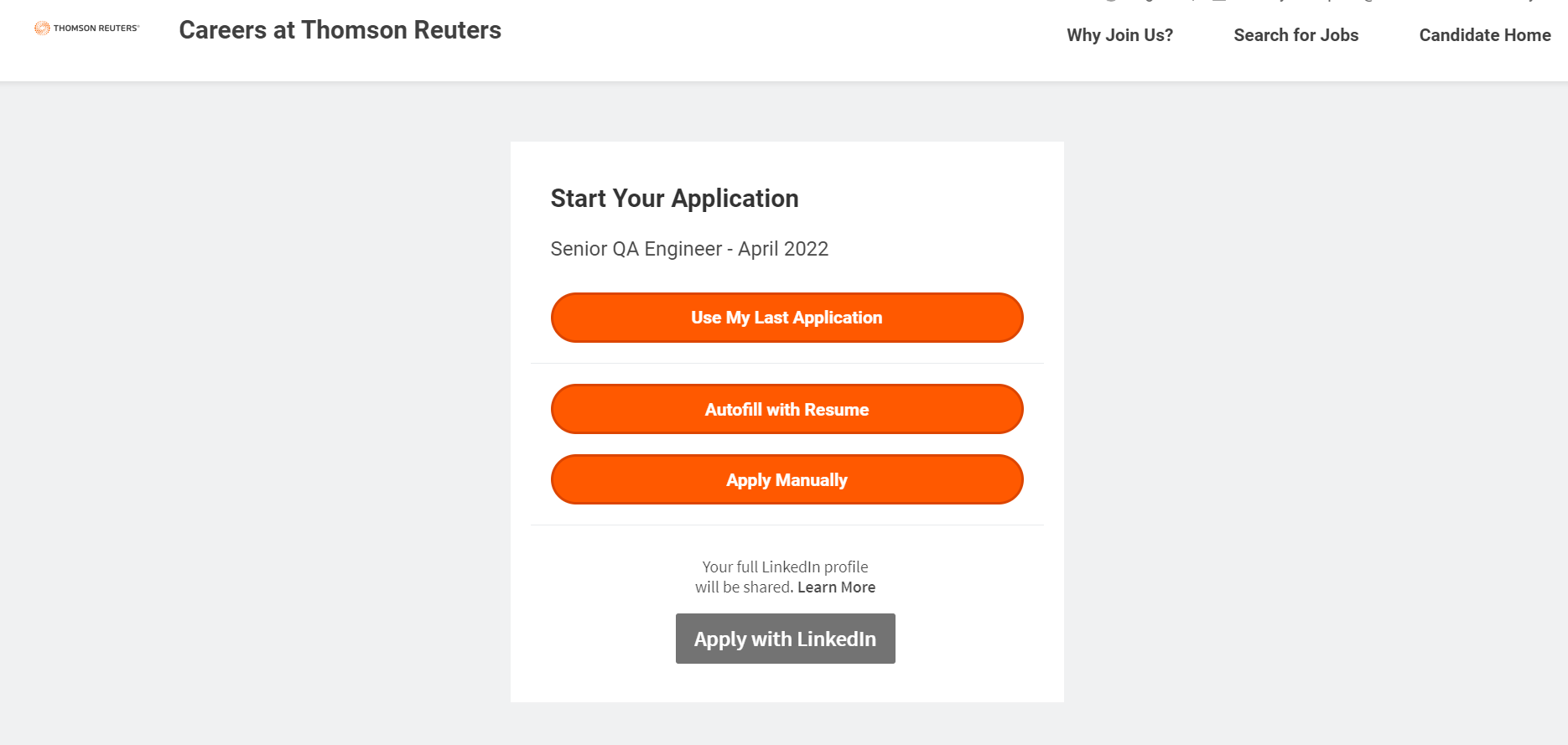Go to Search for Jobs
Viewport: 1568px width, 745px height.
click(x=1295, y=35)
